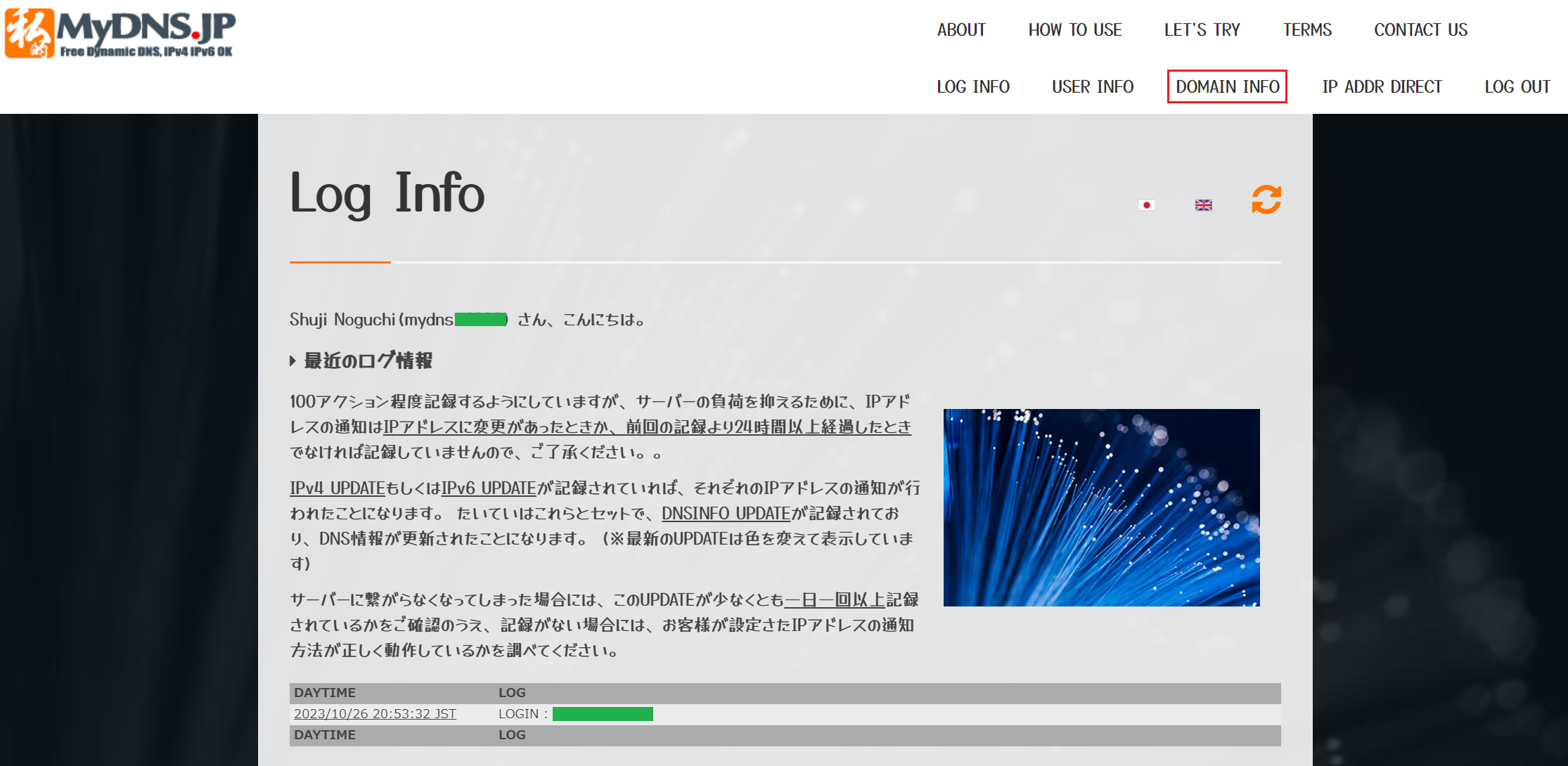Screen dimensions: 1568x766
Task: Expand the 最近のログ情報 section
Action: point(366,361)
